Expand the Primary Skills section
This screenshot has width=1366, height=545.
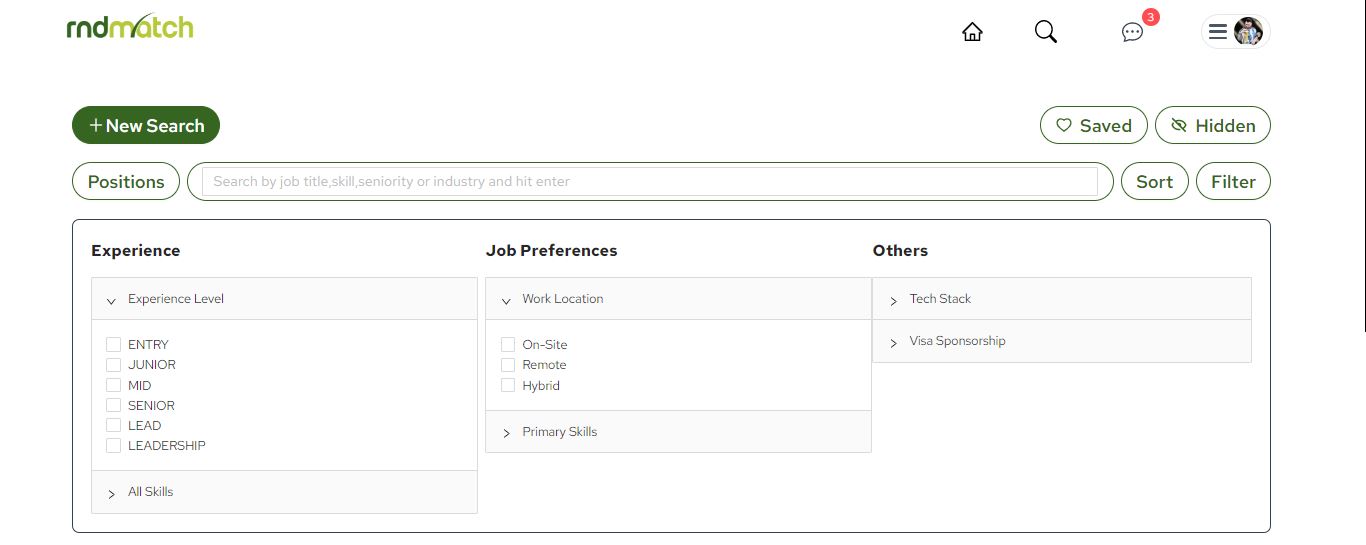click(x=678, y=432)
